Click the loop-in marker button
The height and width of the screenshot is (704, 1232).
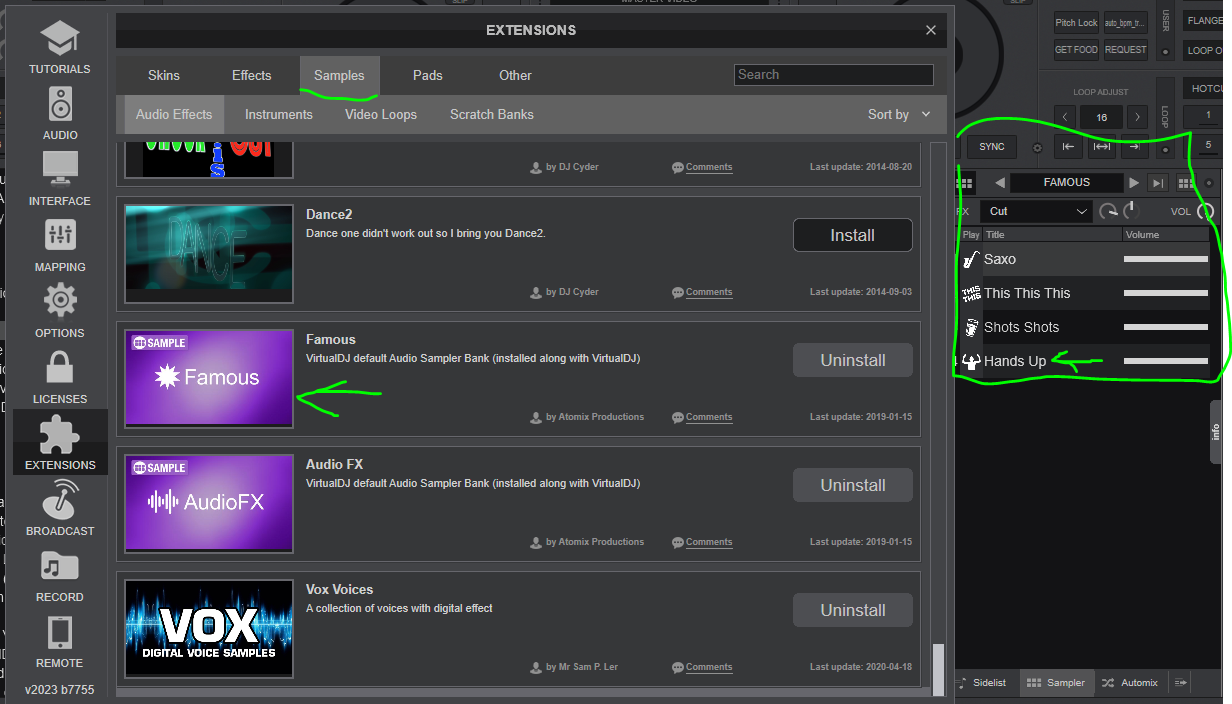click(x=1069, y=147)
